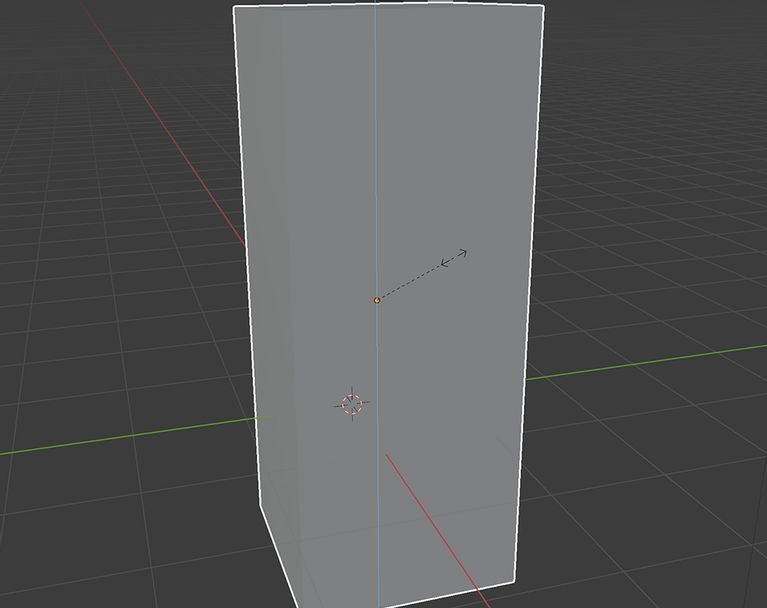Click the blue Z axis line above the origin
Image resolution: width=767 pixels, height=608 pixels.
pyautogui.click(x=376, y=150)
